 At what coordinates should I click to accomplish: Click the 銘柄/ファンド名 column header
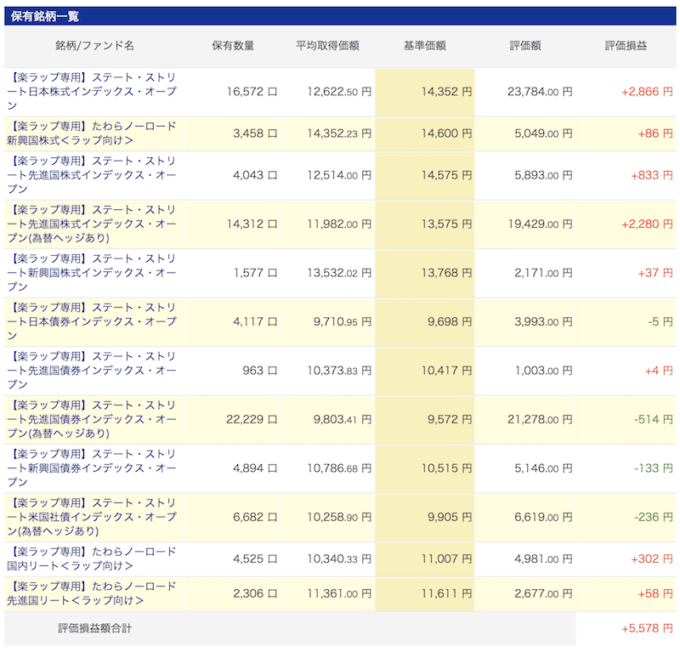point(95,46)
